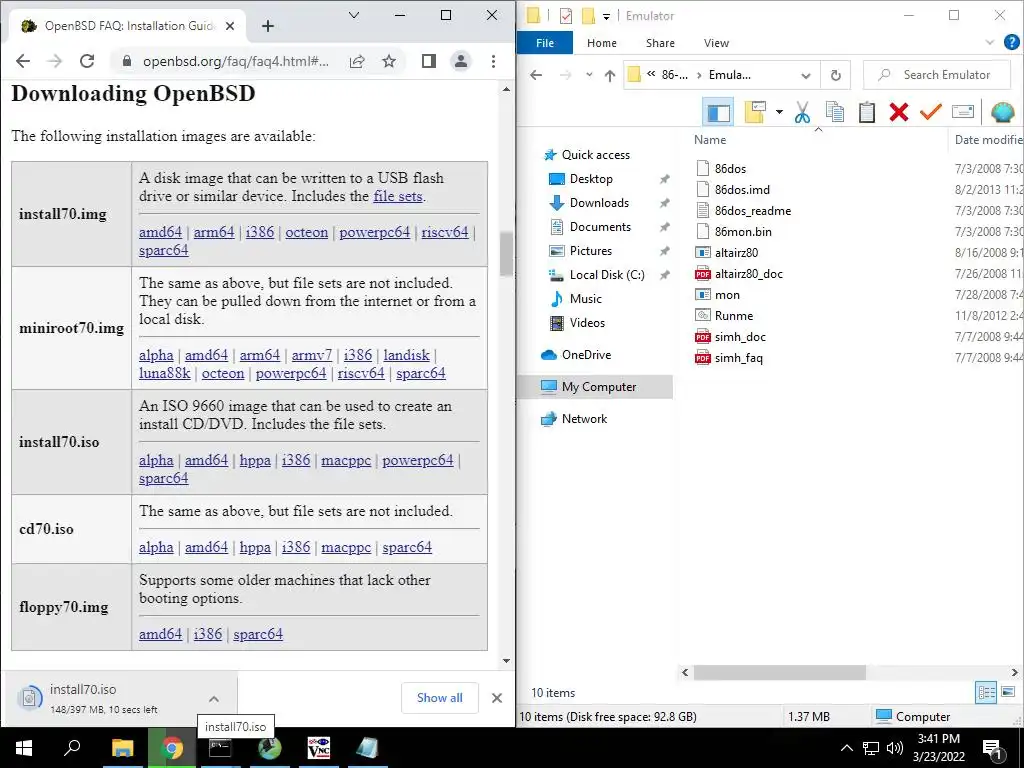
Task: Select Local Disk (C:) in navigation pane
Action: [x=607, y=275]
